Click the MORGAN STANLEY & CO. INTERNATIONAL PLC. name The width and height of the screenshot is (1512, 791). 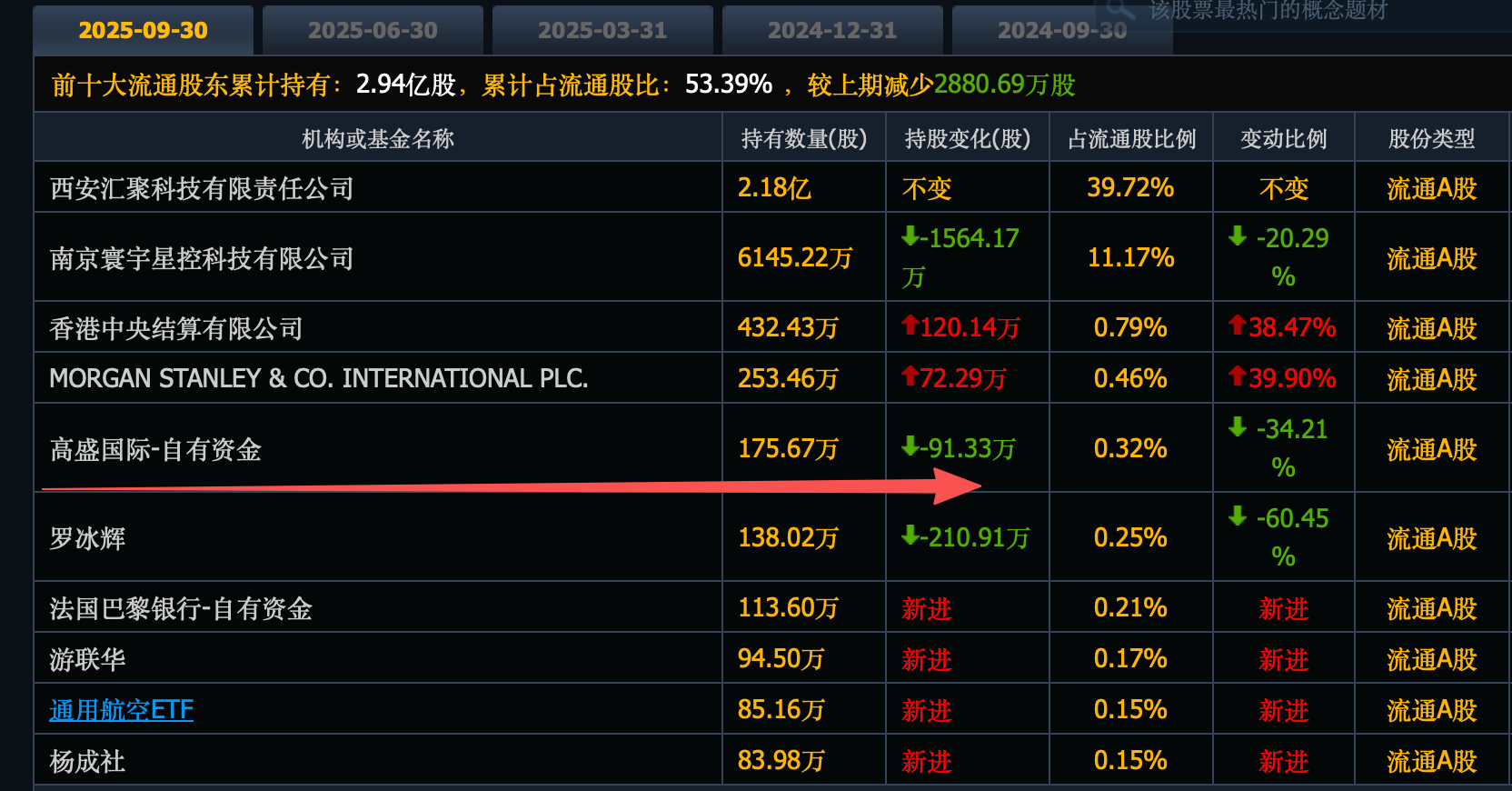coord(319,378)
